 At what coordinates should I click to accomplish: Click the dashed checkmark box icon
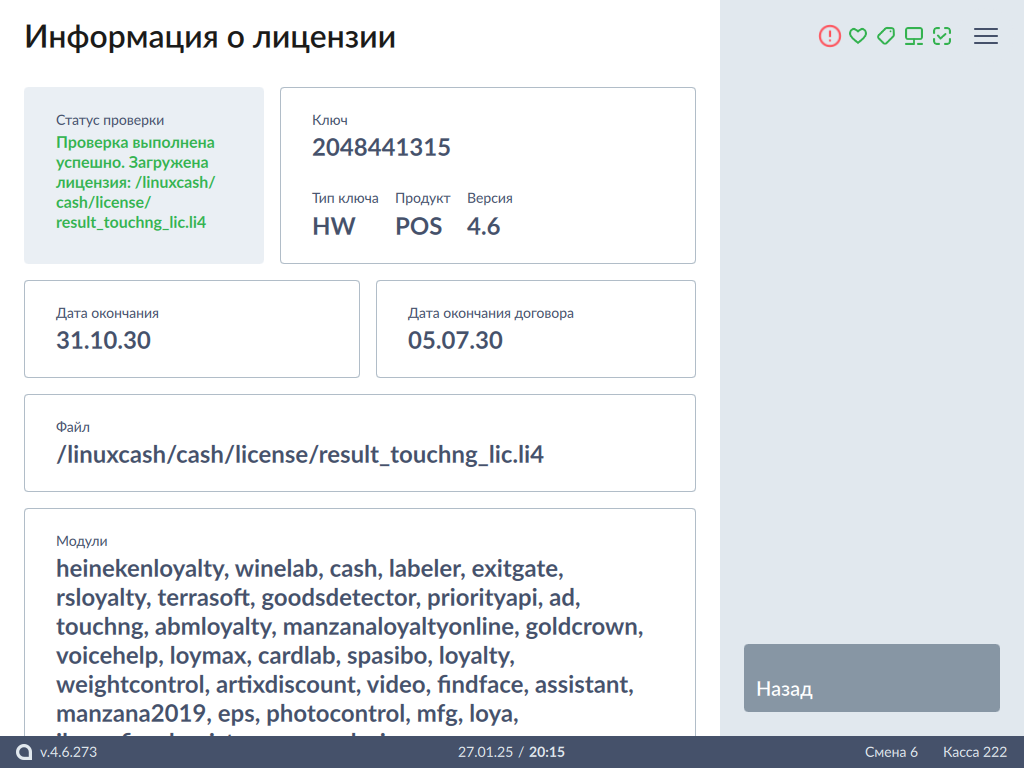pyautogui.click(x=941, y=36)
